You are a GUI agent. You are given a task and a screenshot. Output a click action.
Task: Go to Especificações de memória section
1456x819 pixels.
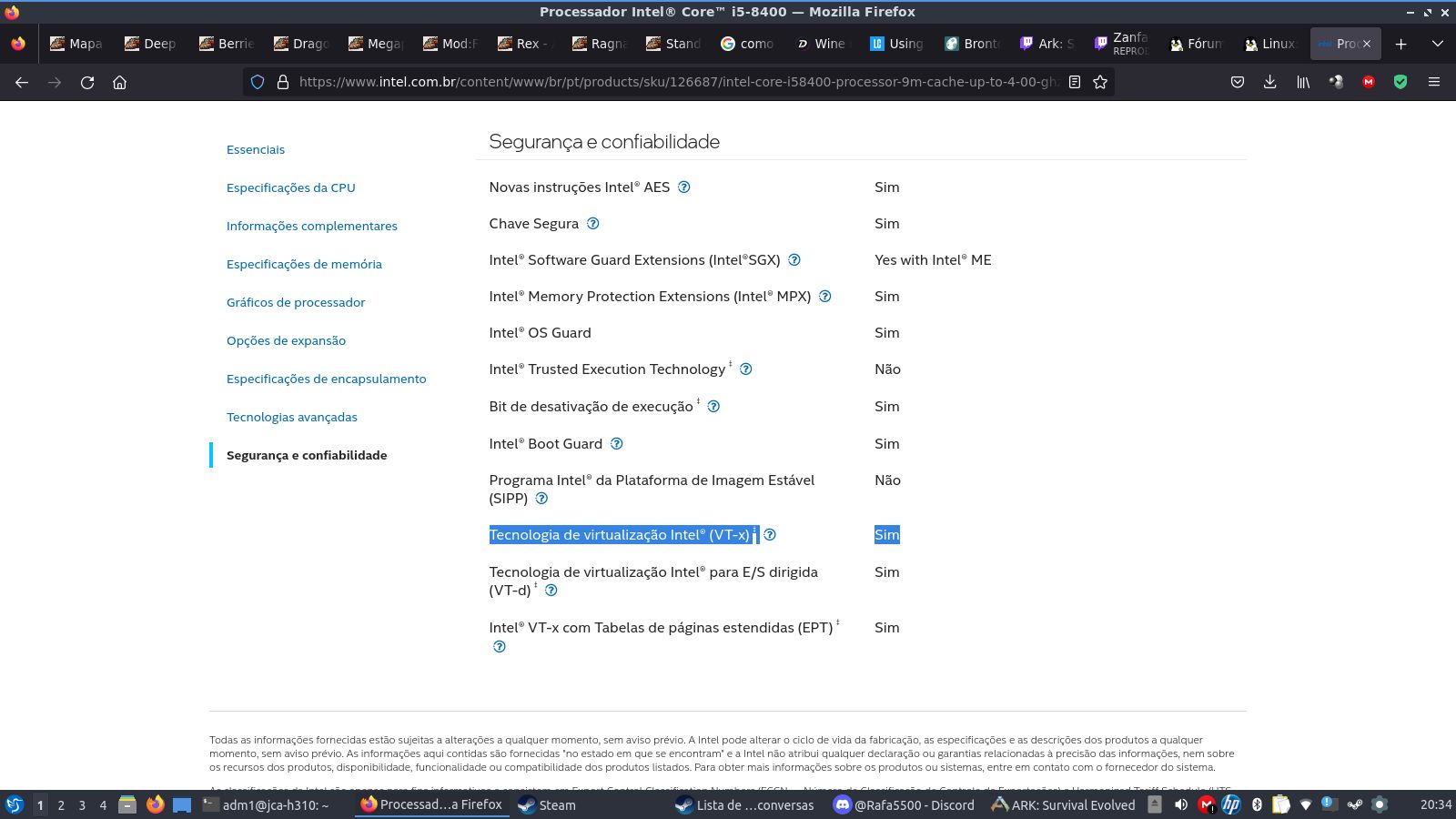point(304,264)
